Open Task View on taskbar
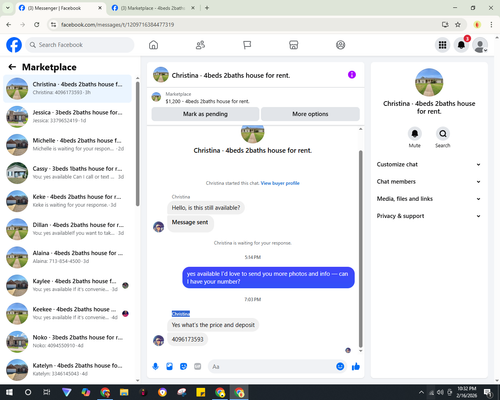This screenshot has height=400, width=500. (47, 392)
